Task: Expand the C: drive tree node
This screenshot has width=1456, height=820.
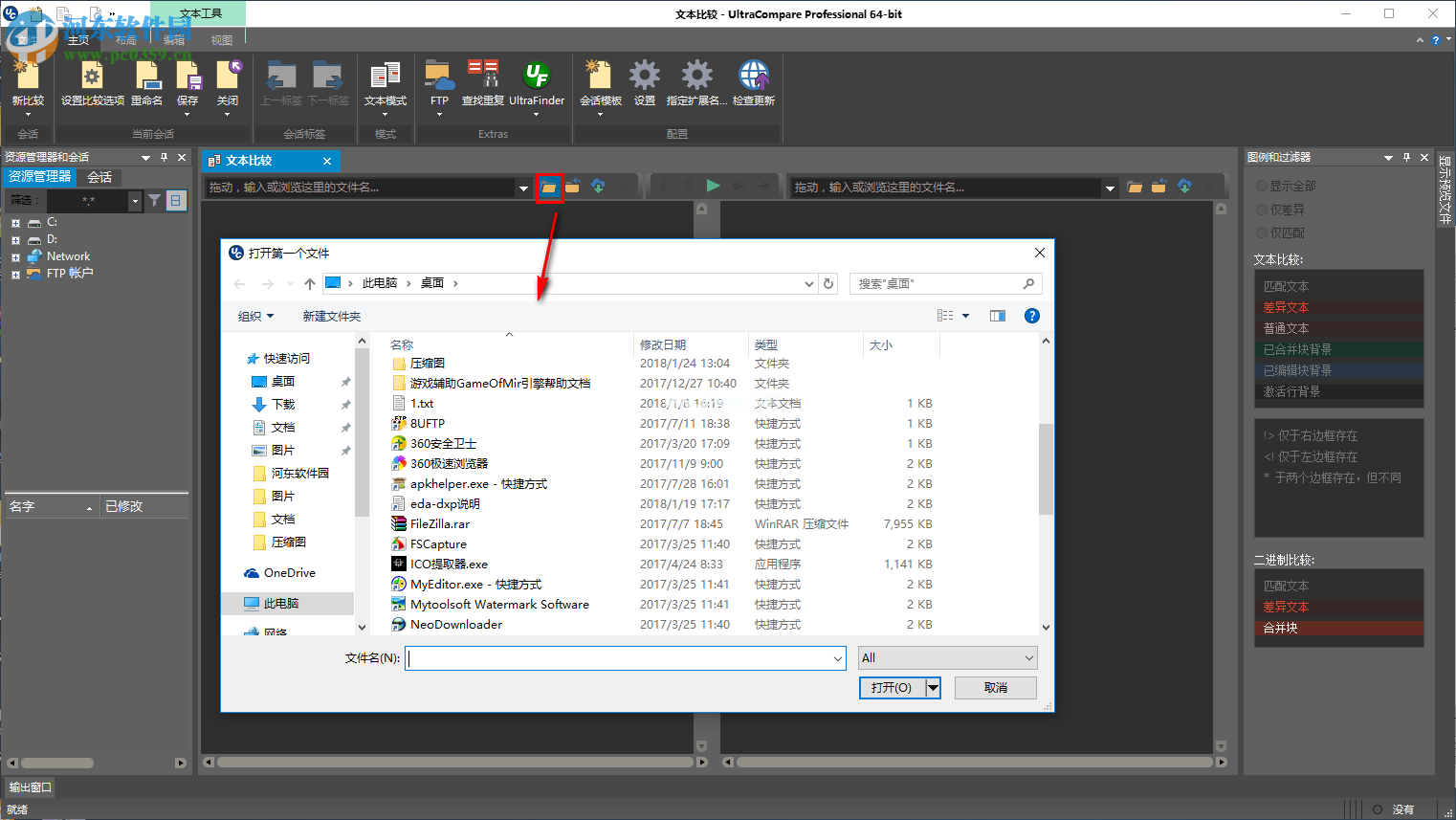Action: click(15, 222)
